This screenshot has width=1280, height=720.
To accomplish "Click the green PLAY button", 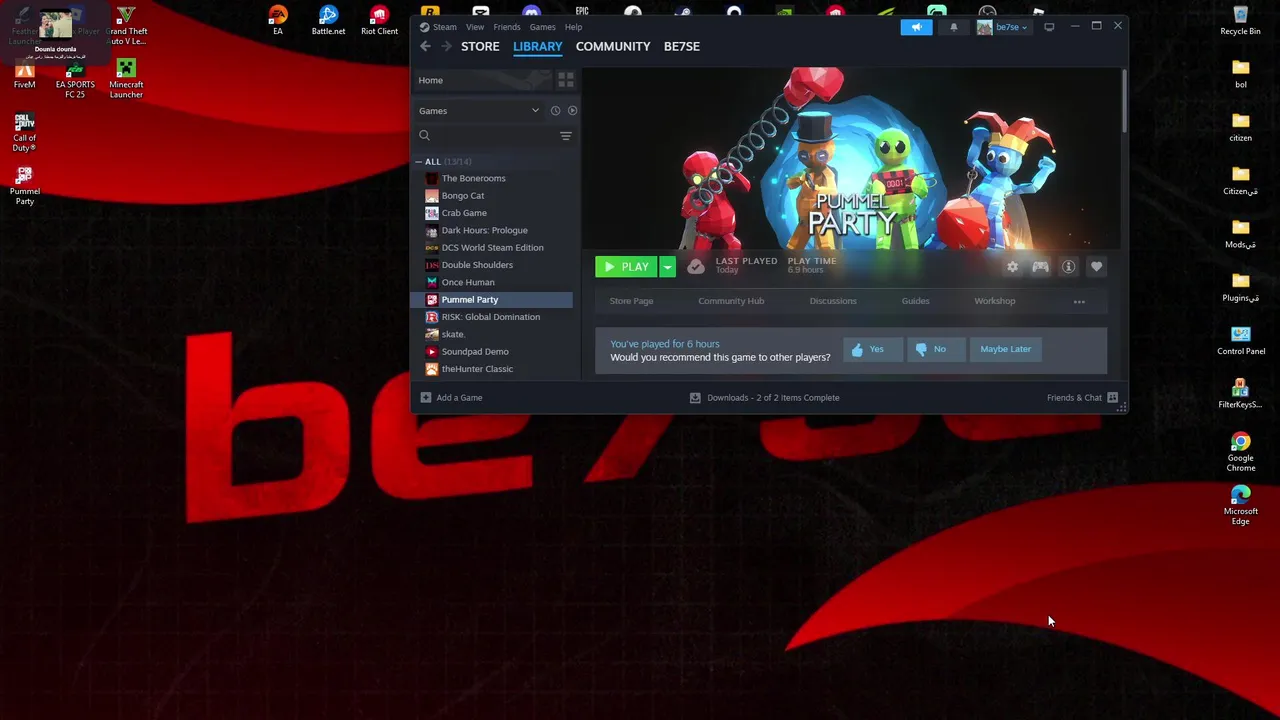I will click(x=626, y=267).
